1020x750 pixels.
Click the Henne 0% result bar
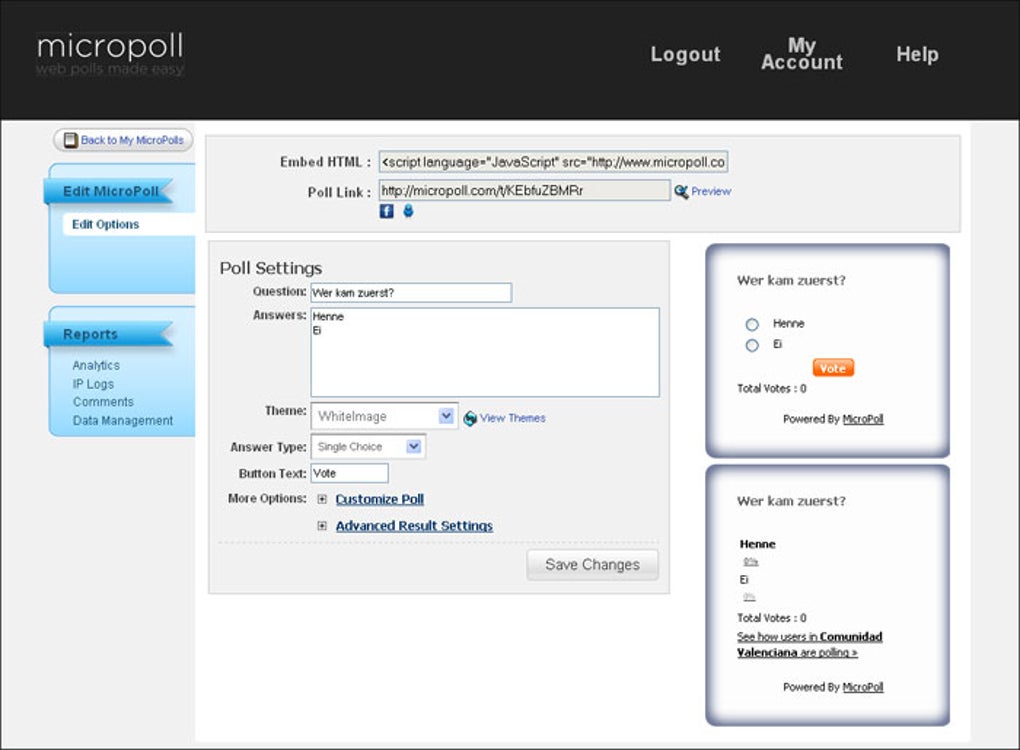coord(751,562)
